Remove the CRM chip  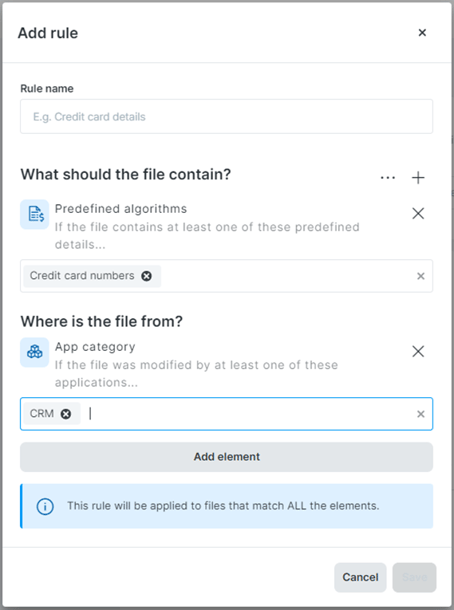pos(66,414)
